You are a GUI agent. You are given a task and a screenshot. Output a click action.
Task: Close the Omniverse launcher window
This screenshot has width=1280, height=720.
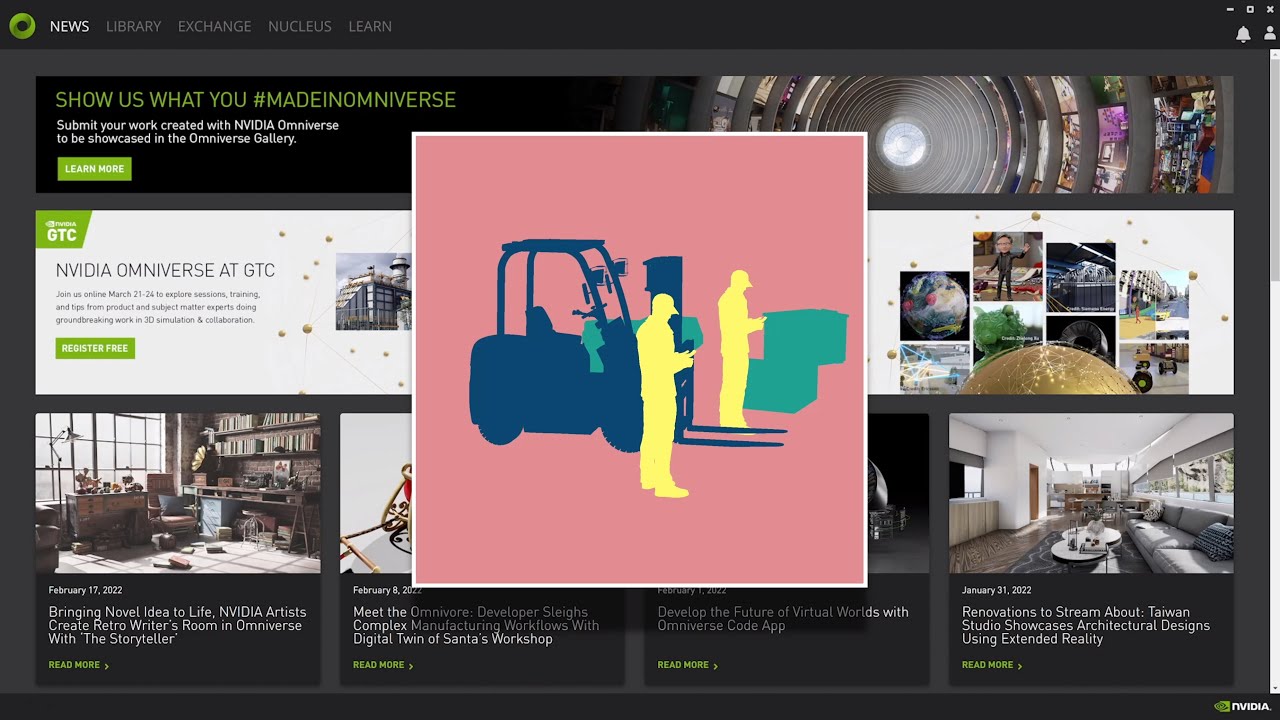(1270, 9)
